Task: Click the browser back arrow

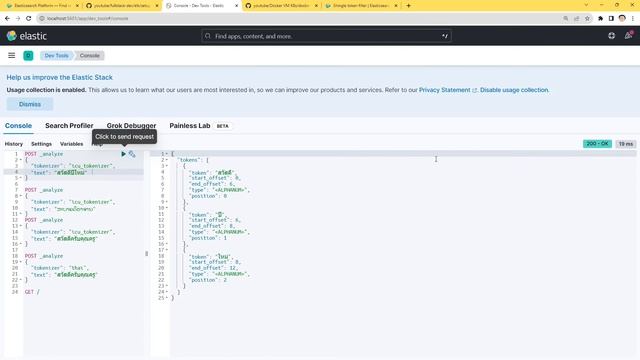Action: pyautogui.click(x=7, y=18)
